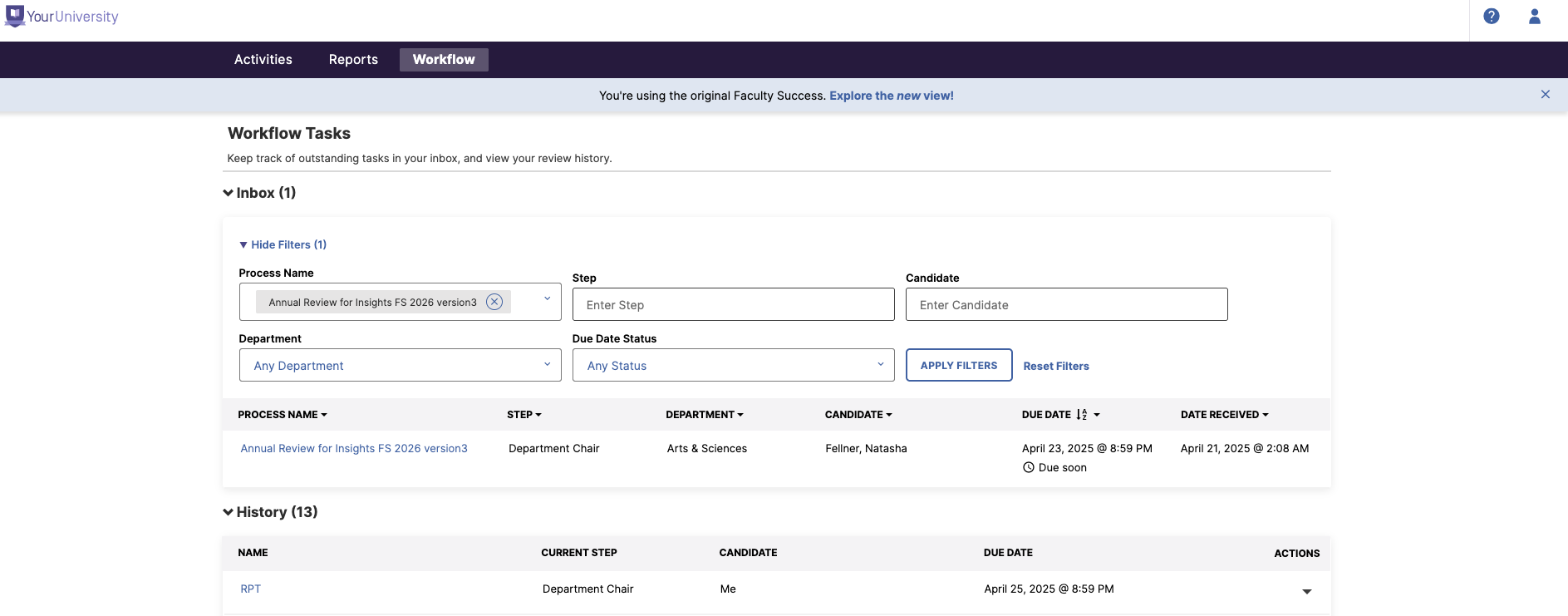Remove the Annual Review process name filter chip
Viewport: 1568px width, 616px height.
click(x=494, y=302)
